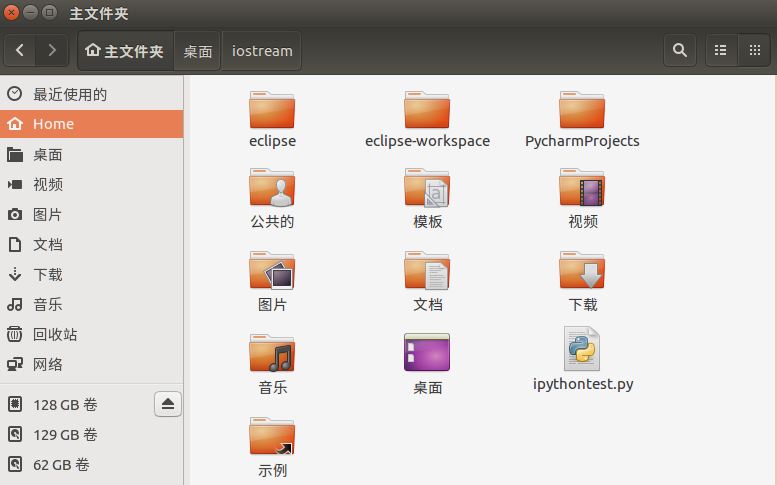Click the PycharmProjects folder name

(x=582, y=141)
